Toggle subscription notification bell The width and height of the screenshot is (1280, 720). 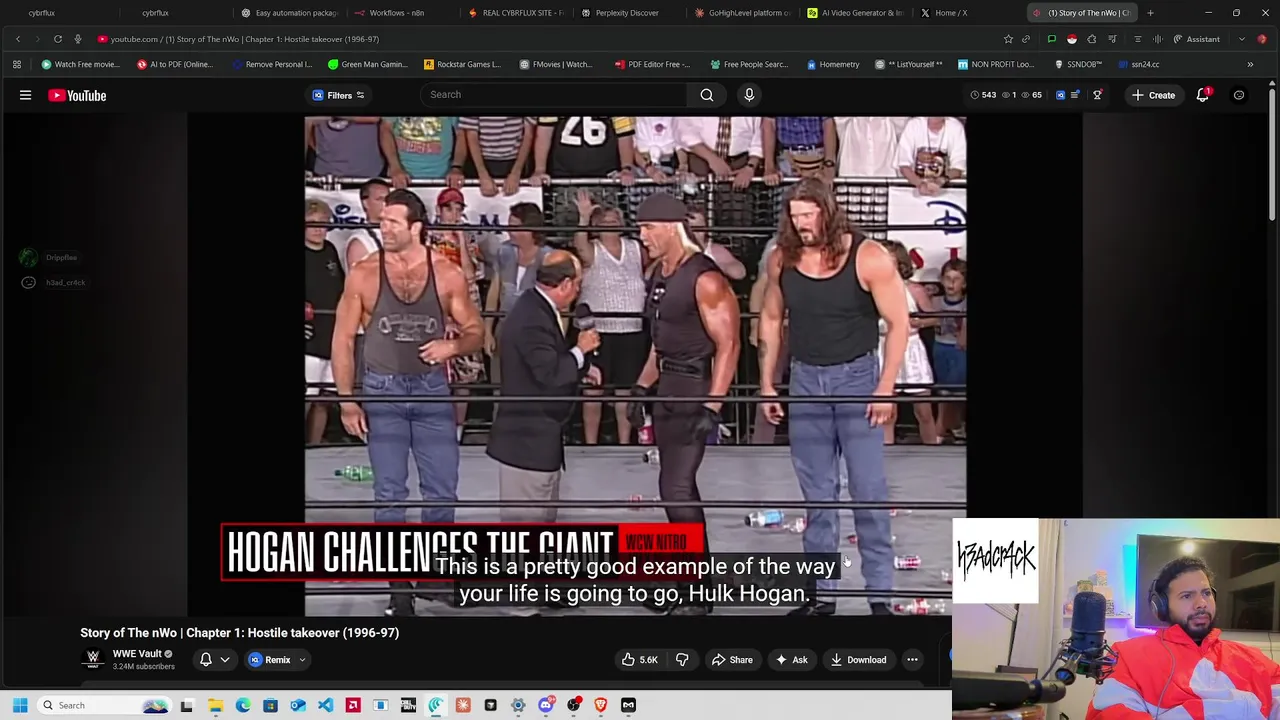coord(205,660)
